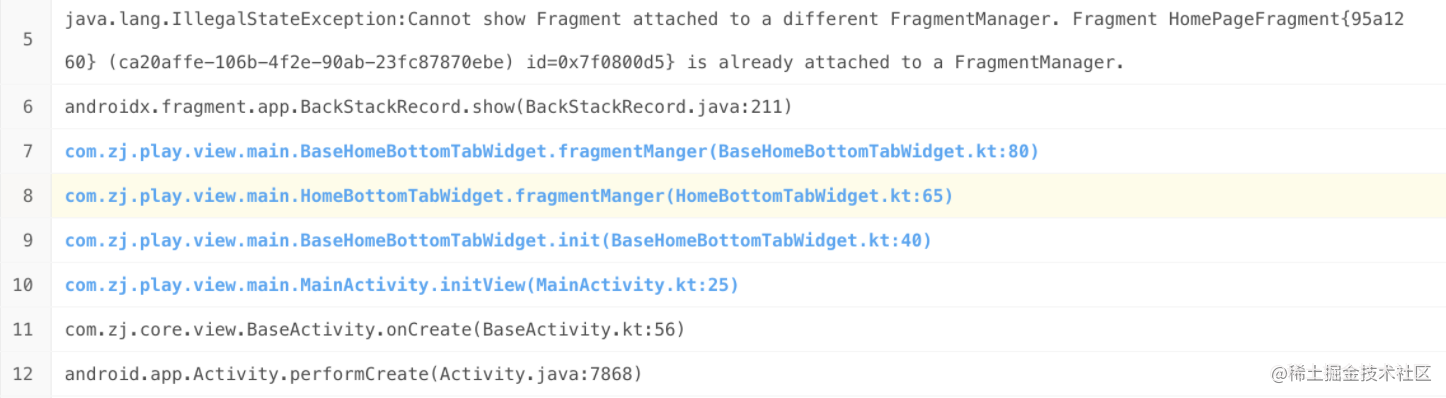Click the 稀土掘金技术社区 watermark
Image resolution: width=1446 pixels, height=398 pixels.
[1352, 373]
